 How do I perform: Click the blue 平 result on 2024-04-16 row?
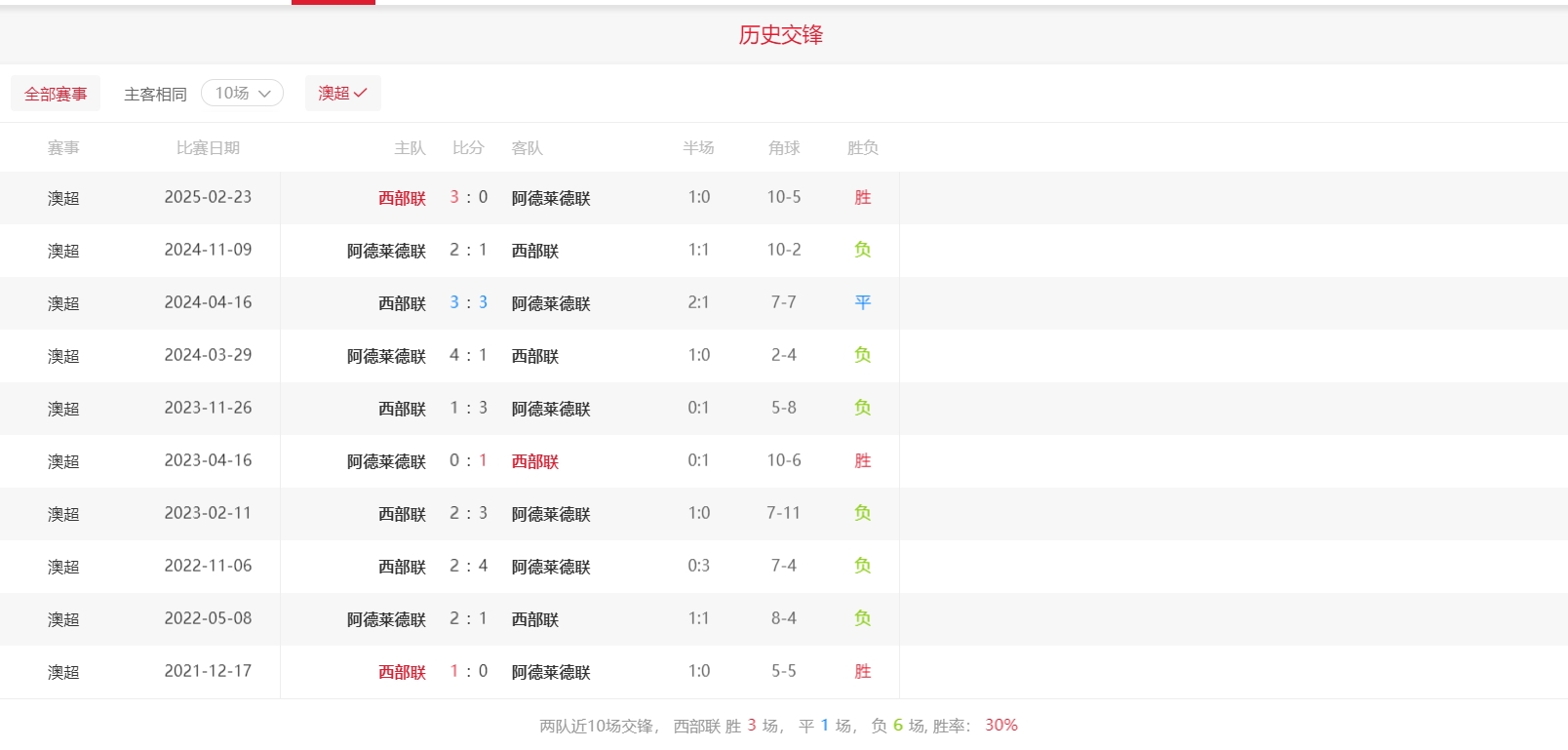[862, 303]
